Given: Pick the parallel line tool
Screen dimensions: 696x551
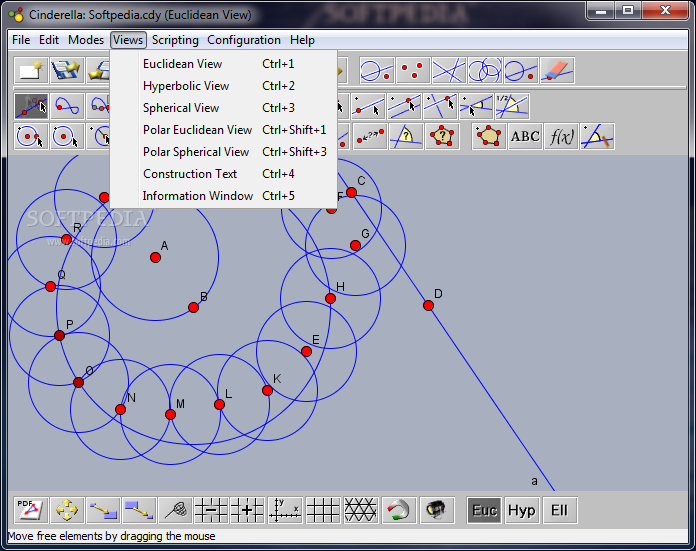Looking at the screenshot, I should 404,107.
